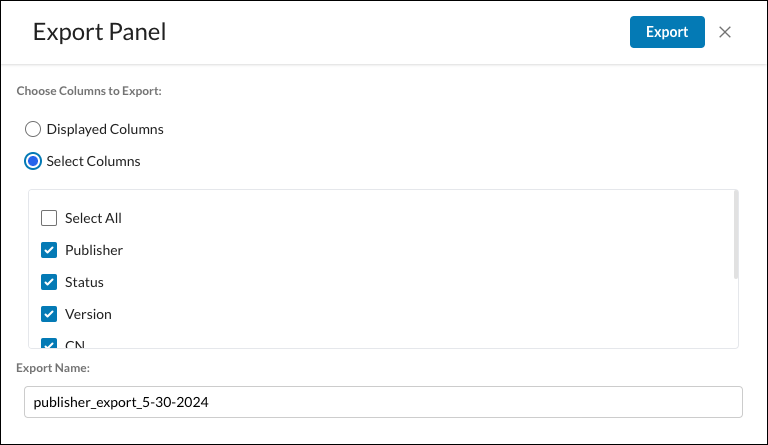The height and width of the screenshot is (445, 768).
Task: Click the Choose Columns to Export label
Action: click(x=89, y=91)
